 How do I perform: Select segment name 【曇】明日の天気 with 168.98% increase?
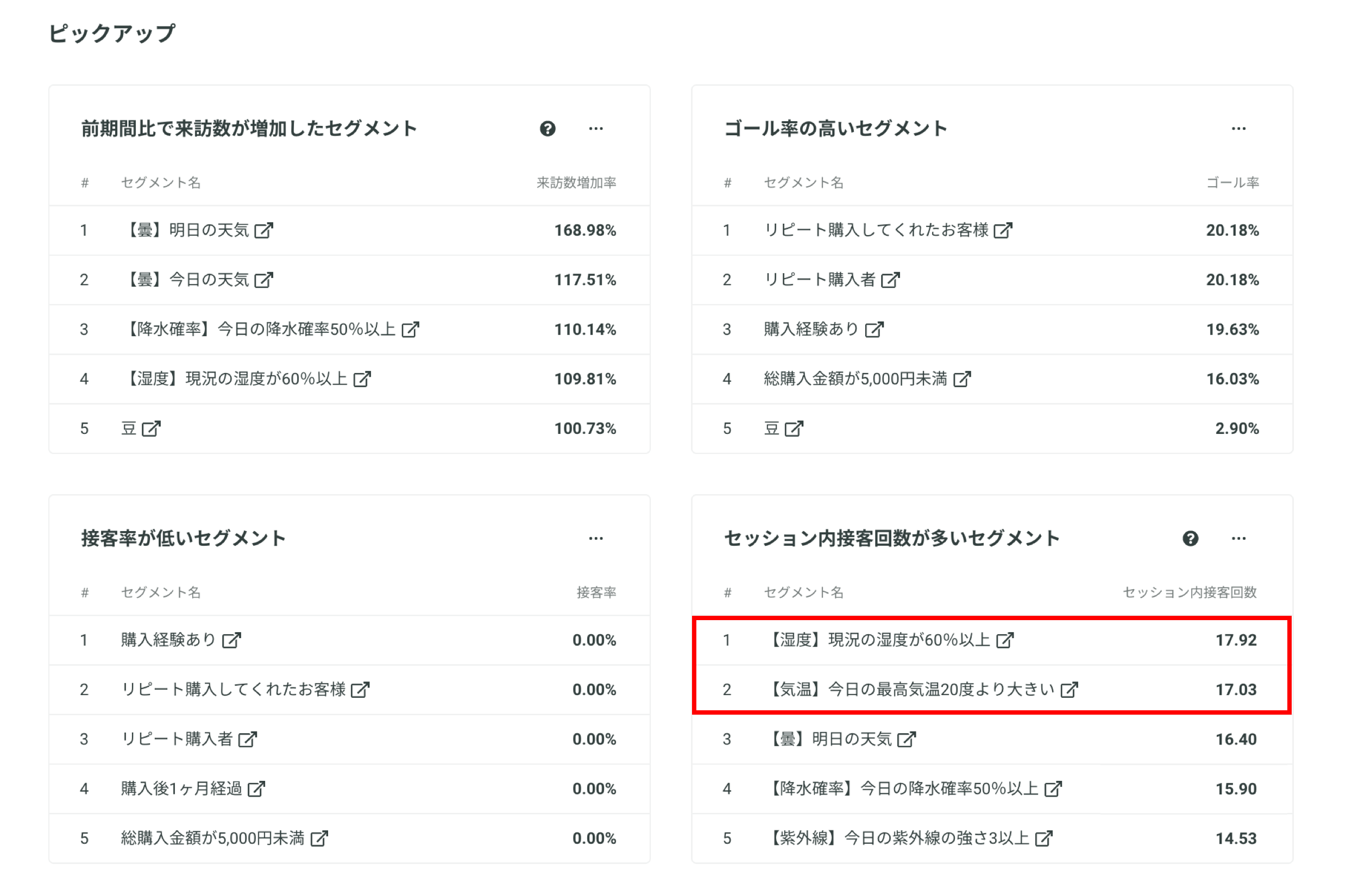click(x=185, y=230)
